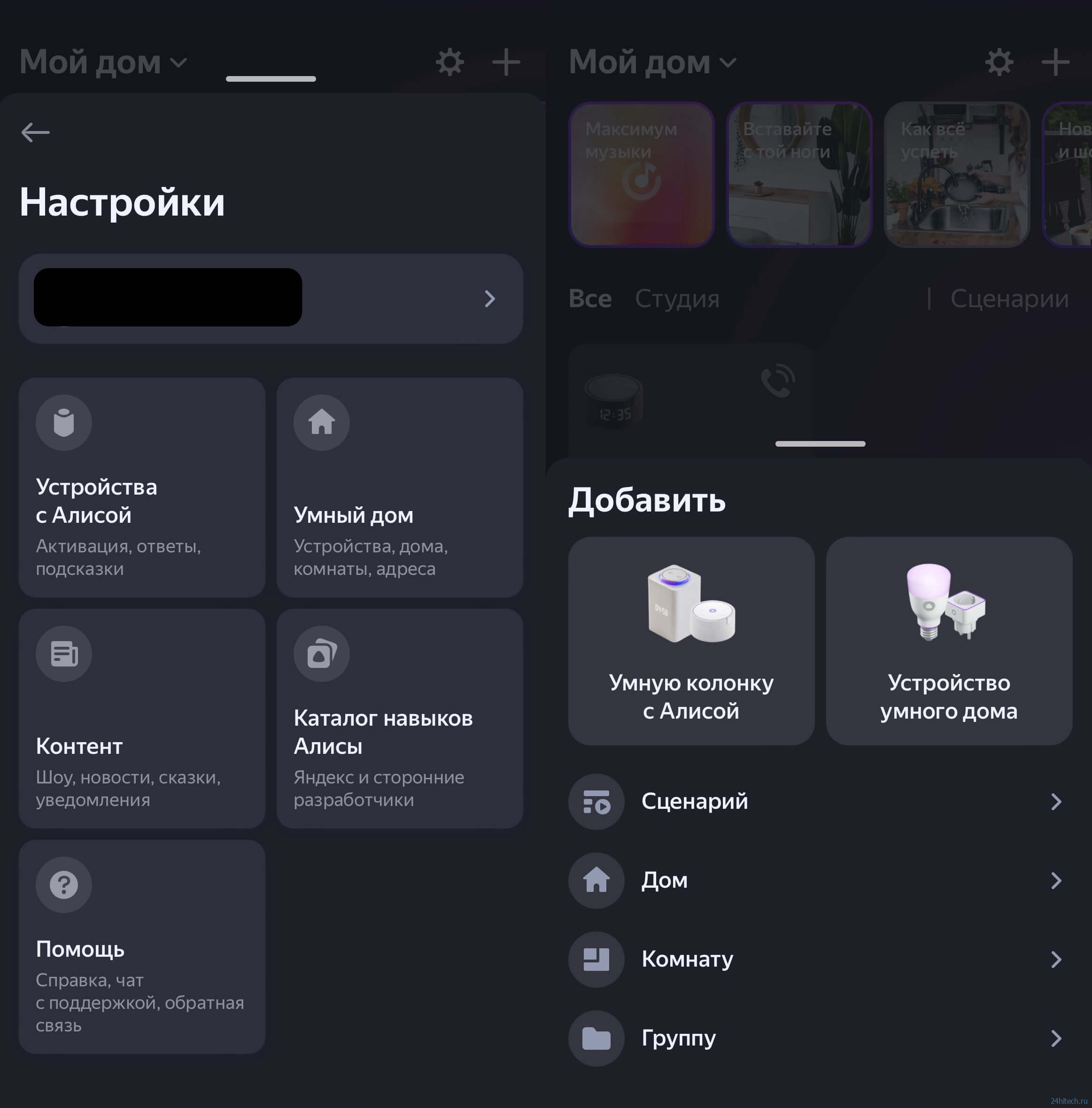Grab the Добавить sheet drag handle

(820, 443)
